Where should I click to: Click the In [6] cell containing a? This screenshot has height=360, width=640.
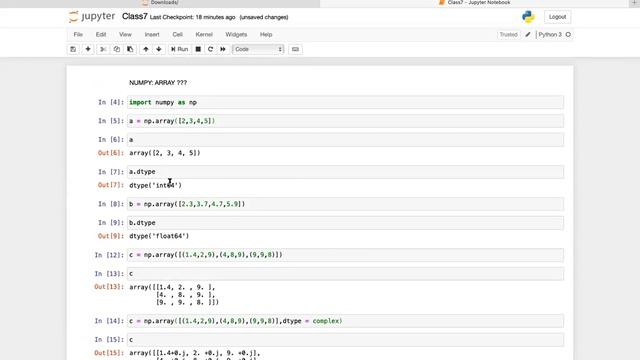pos(345,140)
